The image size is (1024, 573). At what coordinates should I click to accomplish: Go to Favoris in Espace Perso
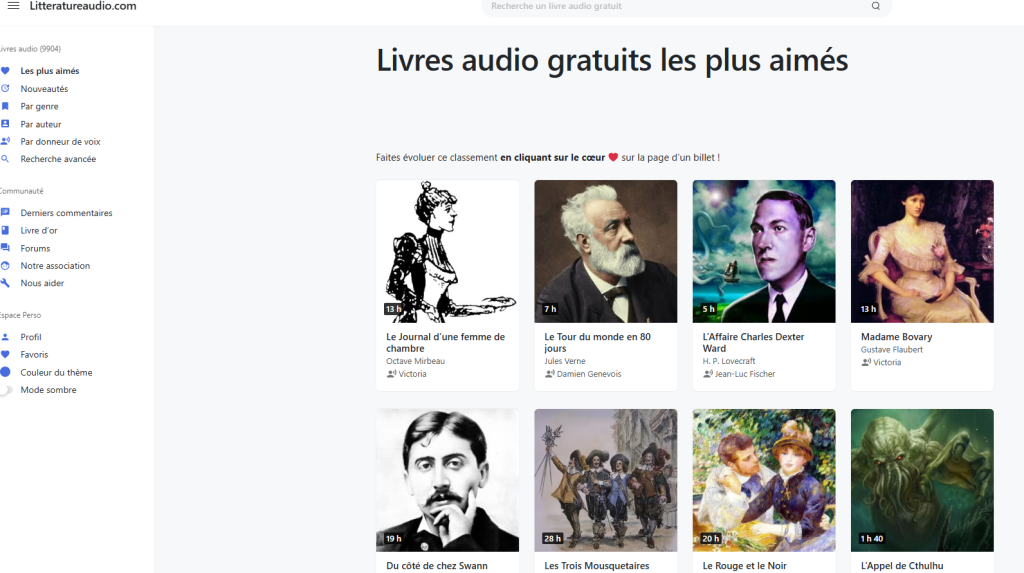click(34, 355)
